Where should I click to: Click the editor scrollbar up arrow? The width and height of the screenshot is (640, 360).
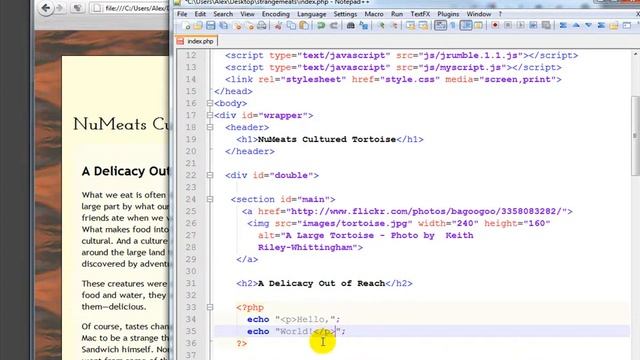coord(635,54)
